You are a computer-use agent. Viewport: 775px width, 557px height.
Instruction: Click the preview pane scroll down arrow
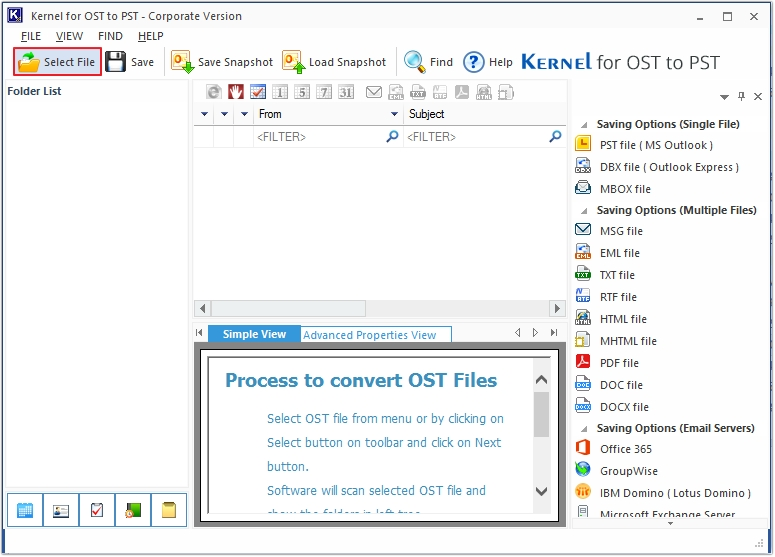(542, 491)
